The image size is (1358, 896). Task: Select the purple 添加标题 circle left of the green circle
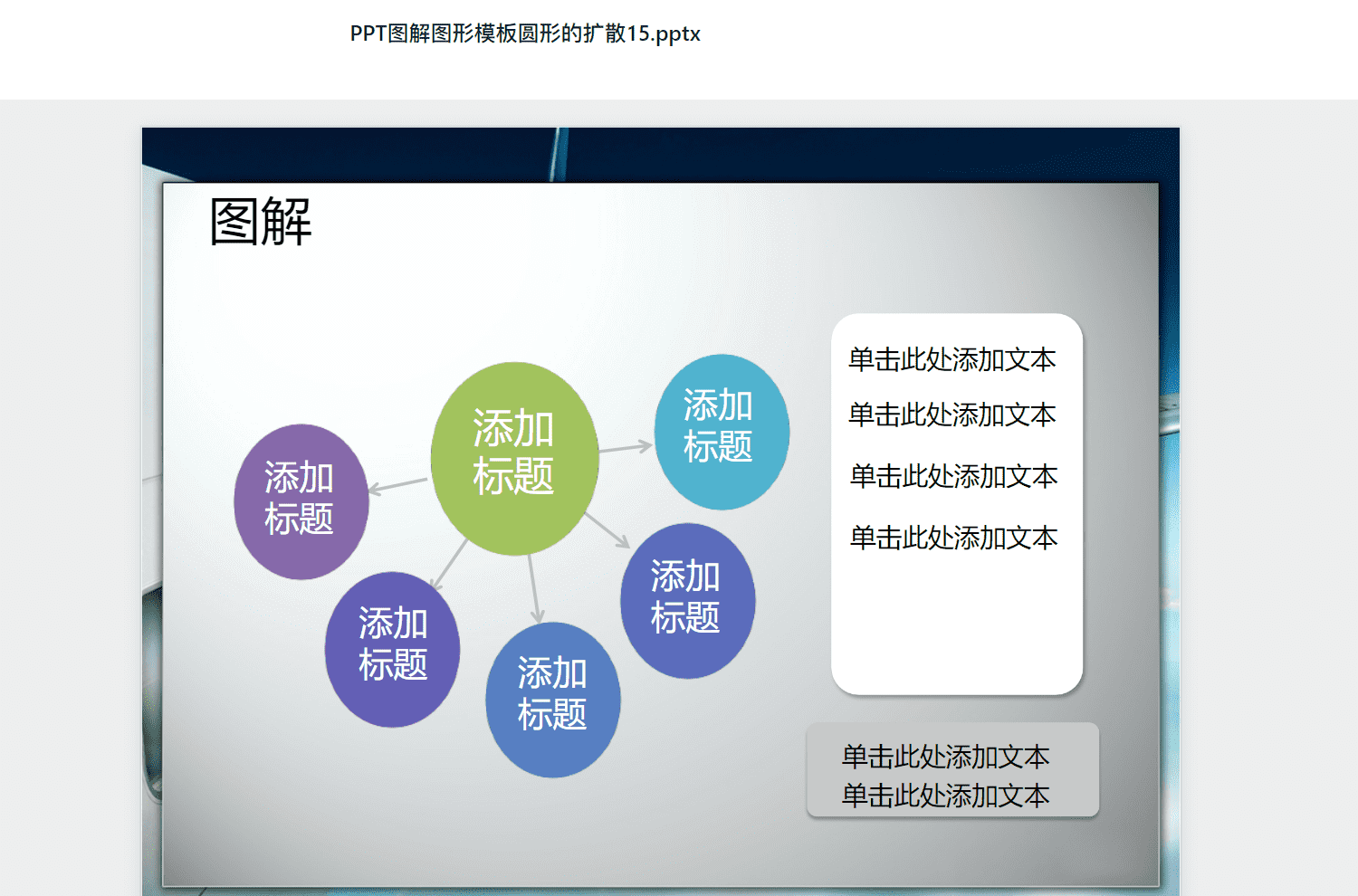click(301, 501)
